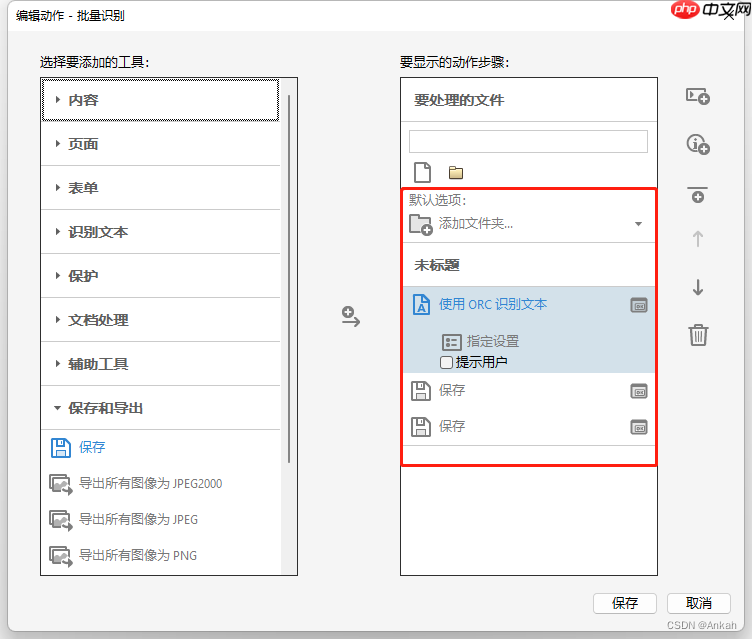Click the PNG export image icon
The width and height of the screenshot is (752, 639).
(x=61, y=556)
